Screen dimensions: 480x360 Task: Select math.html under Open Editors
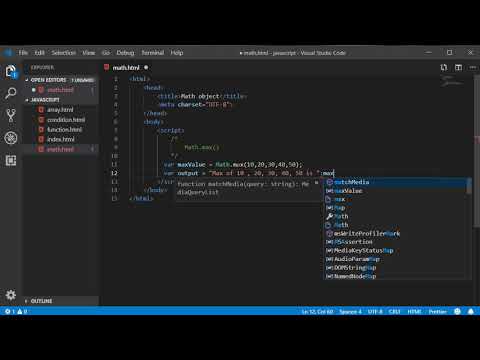60,90
